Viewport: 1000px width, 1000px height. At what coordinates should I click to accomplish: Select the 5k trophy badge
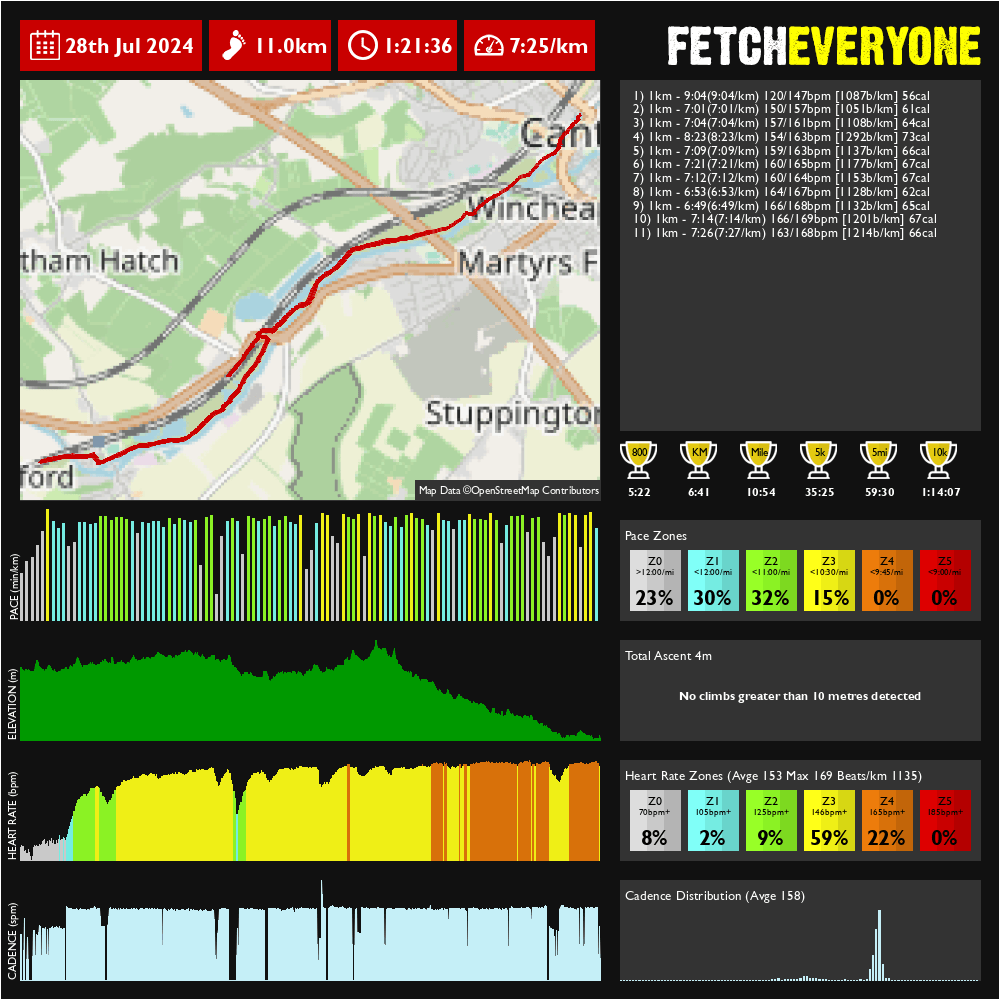click(x=818, y=456)
